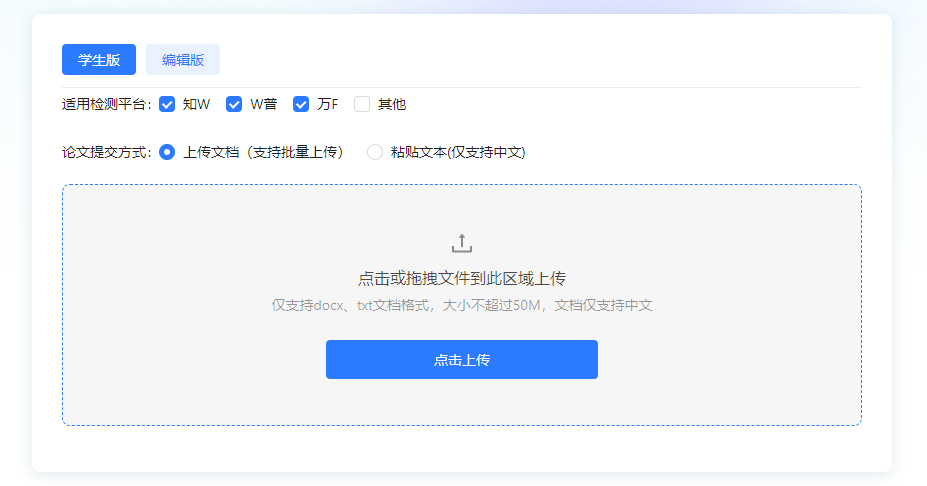Click the 论文提交方式 label
The height and width of the screenshot is (486, 927).
click(x=106, y=153)
